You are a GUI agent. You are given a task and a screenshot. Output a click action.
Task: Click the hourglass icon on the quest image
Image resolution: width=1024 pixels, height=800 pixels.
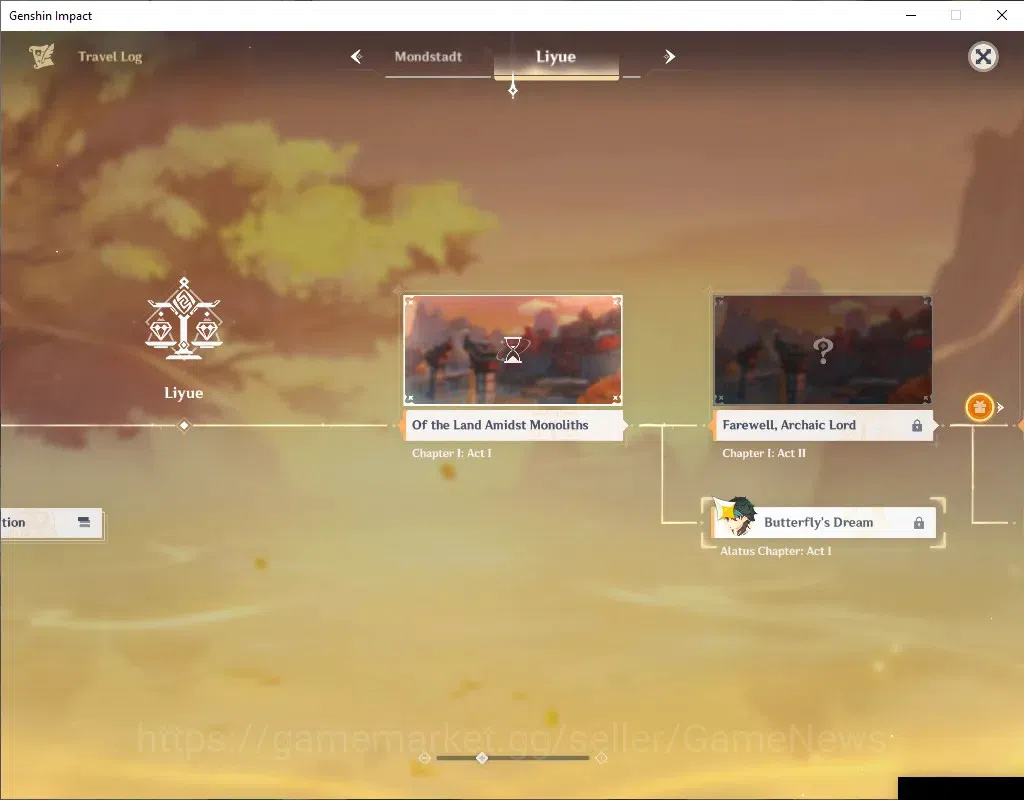click(513, 349)
